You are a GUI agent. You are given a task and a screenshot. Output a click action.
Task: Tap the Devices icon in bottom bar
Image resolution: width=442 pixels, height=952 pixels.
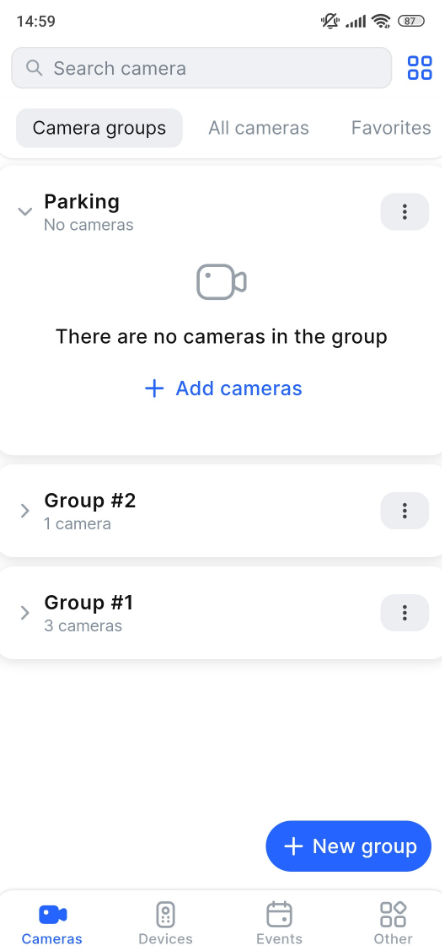click(x=165, y=914)
